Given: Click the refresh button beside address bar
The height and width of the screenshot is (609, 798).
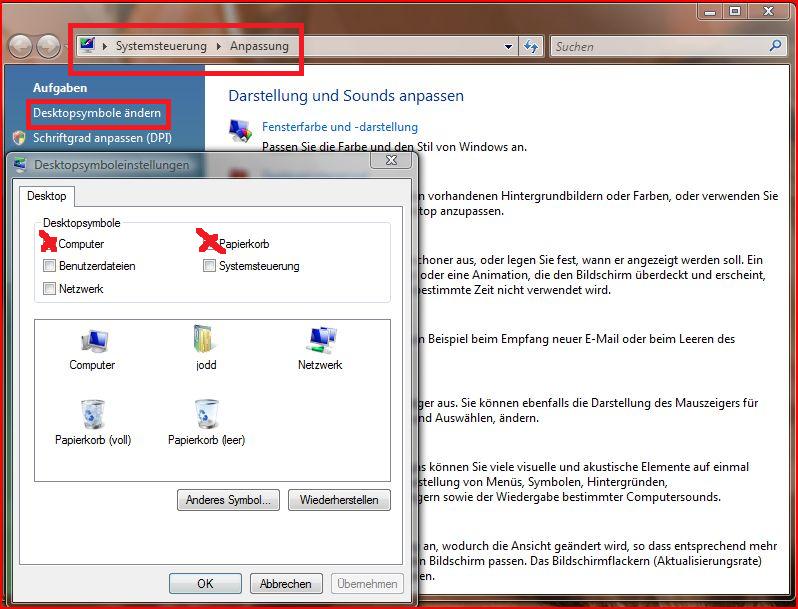Looking at the screenshot, I should pyautogui.click(x=531, y=47).
